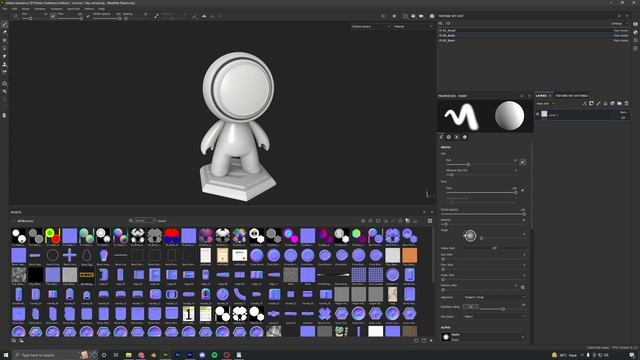Image resolution: width=640 pixels, height=360 pixels.
Task: Open Brush section in Properties panel
Action: tap(441, 137)
